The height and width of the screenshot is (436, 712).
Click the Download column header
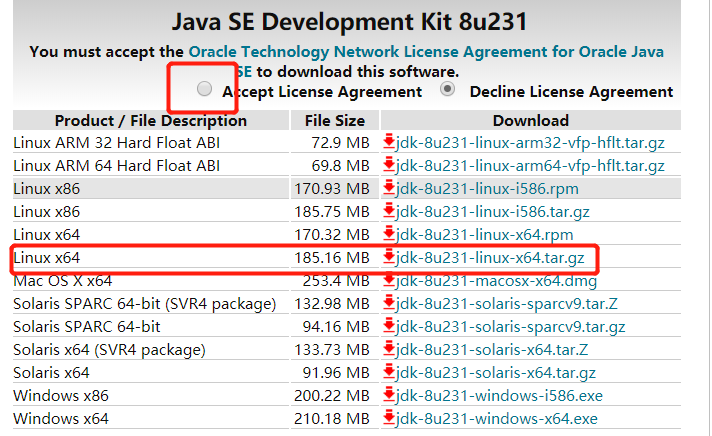530,120
